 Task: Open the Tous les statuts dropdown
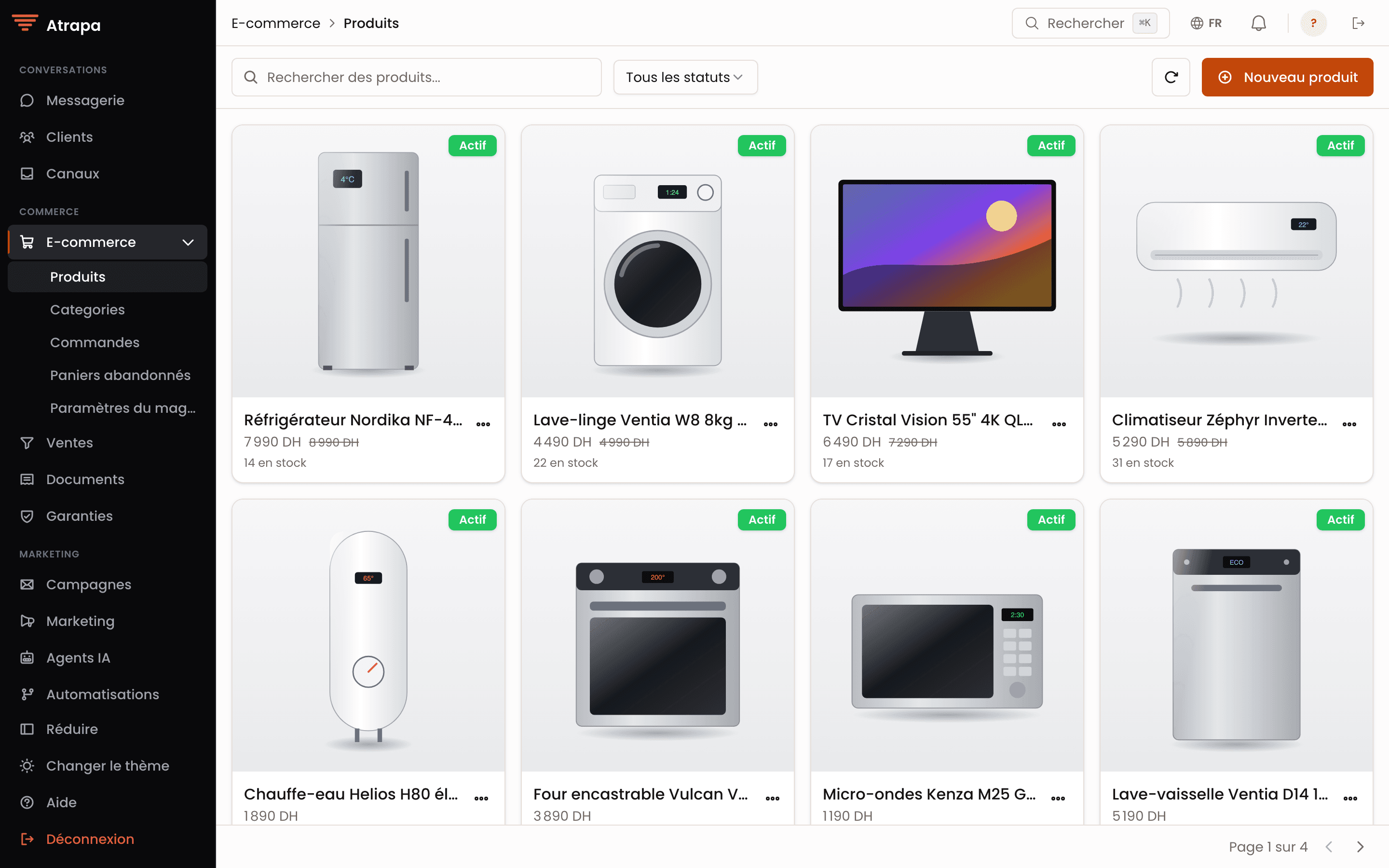[685, 77]
